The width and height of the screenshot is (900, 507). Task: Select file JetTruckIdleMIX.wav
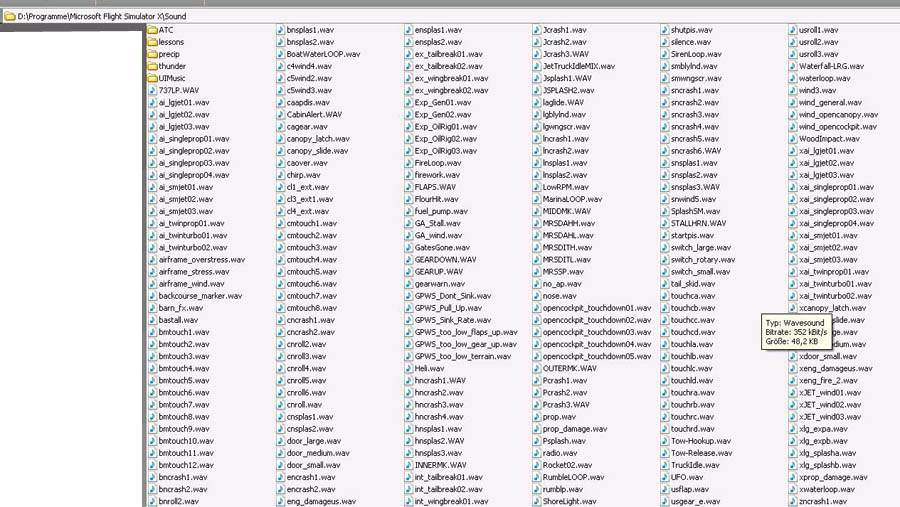coord(579,66)
